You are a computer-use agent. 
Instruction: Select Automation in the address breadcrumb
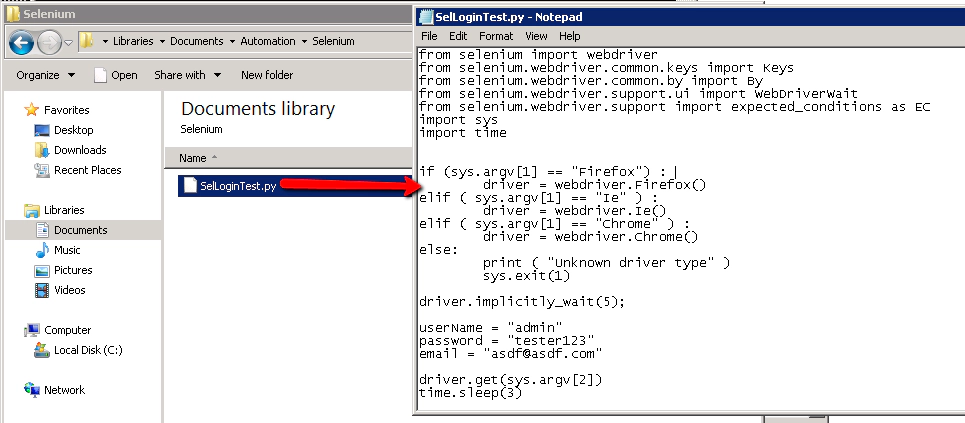coord(268,41)
